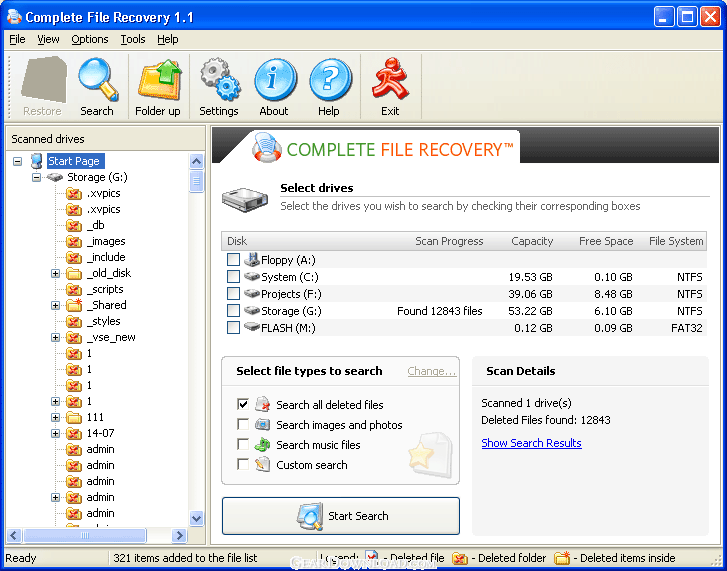Click the lifebuoy logo in the header
Image resolution: width=727 pixels, height=571 pixels.
(x=267, y=147)
